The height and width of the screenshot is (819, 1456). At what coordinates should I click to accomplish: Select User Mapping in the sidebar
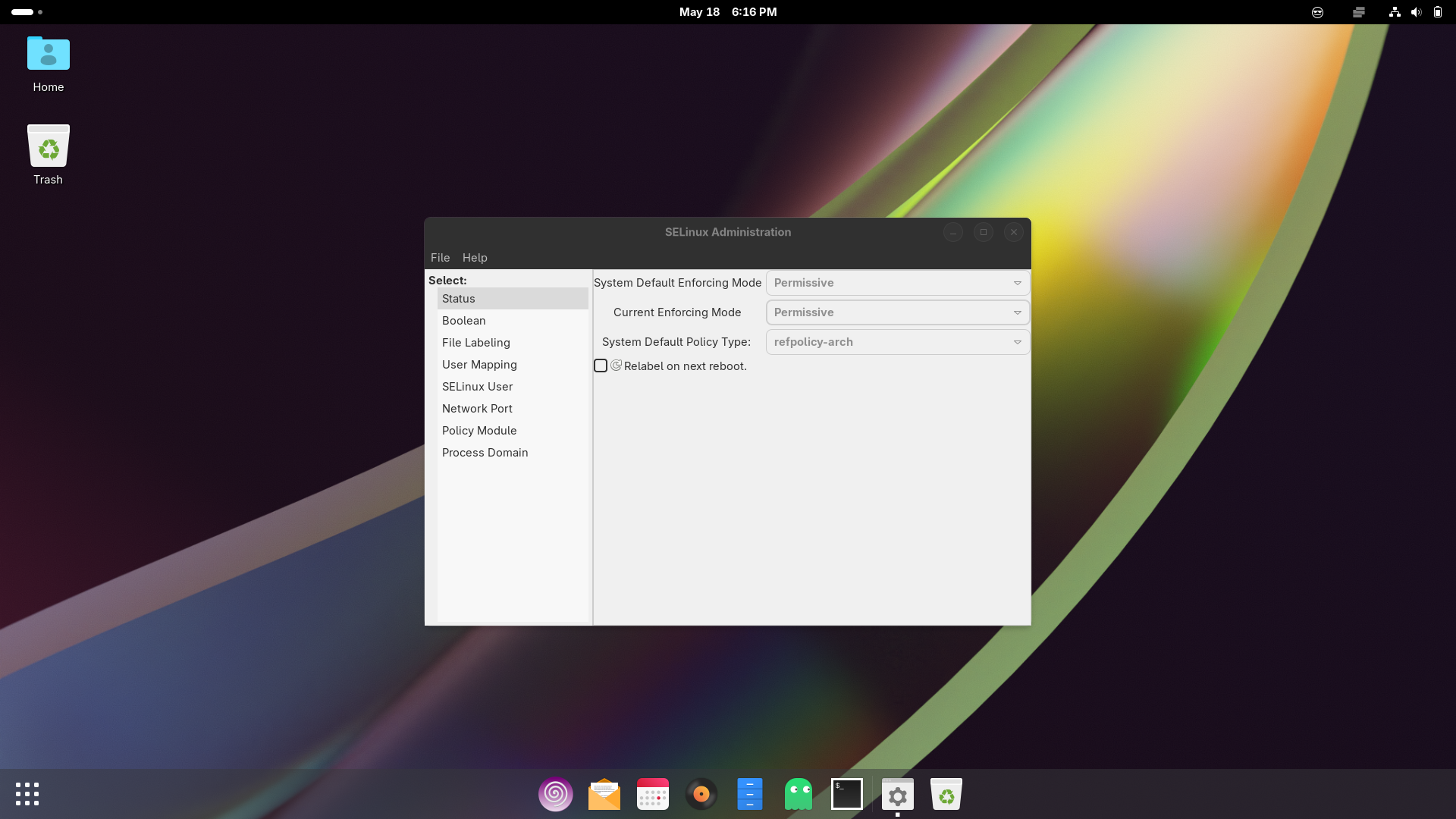(x=513, y=365)
